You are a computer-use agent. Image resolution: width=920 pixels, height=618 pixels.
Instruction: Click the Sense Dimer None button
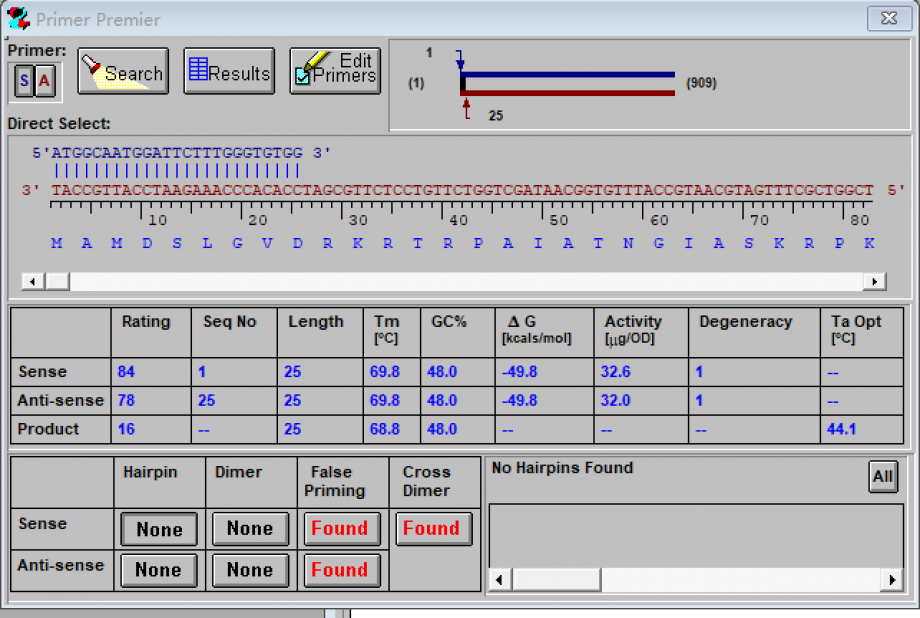[249, 529]
